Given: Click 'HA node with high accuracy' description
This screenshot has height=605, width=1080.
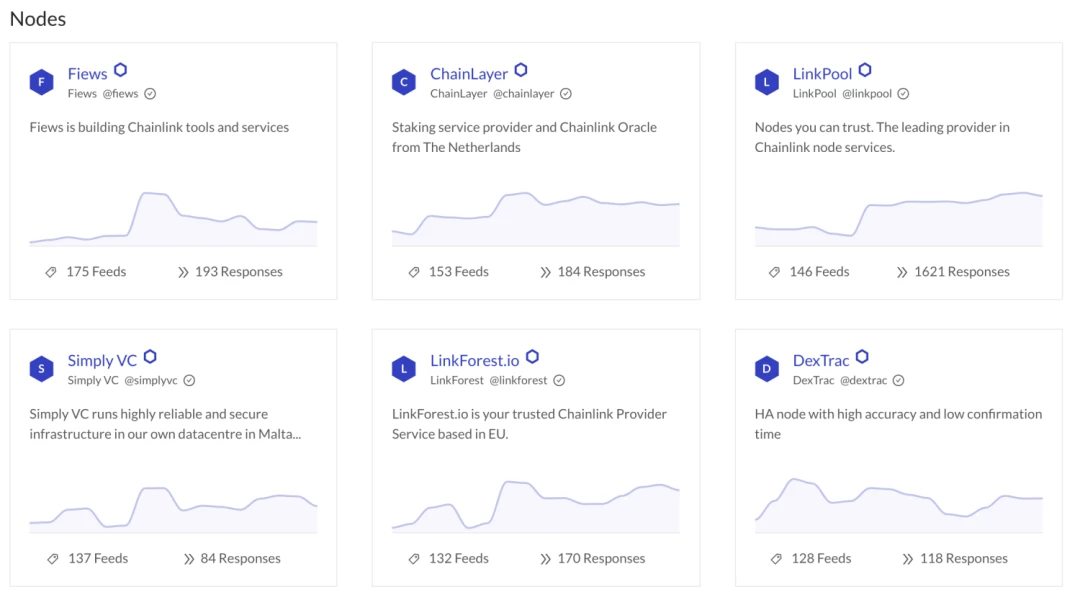Looking at the screenshot, I should point(898,424).
